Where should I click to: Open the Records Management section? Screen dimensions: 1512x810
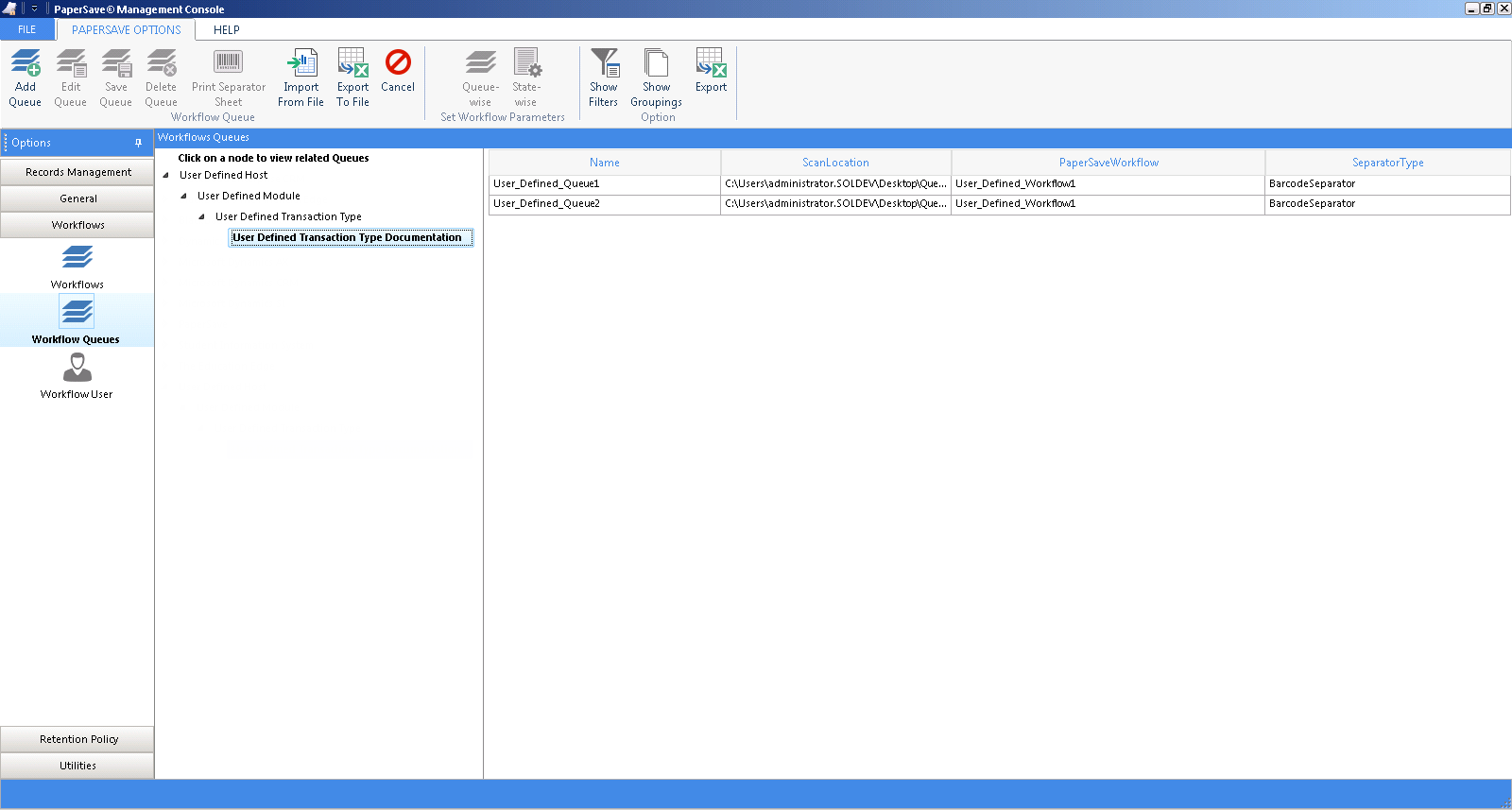coord(77,172)
